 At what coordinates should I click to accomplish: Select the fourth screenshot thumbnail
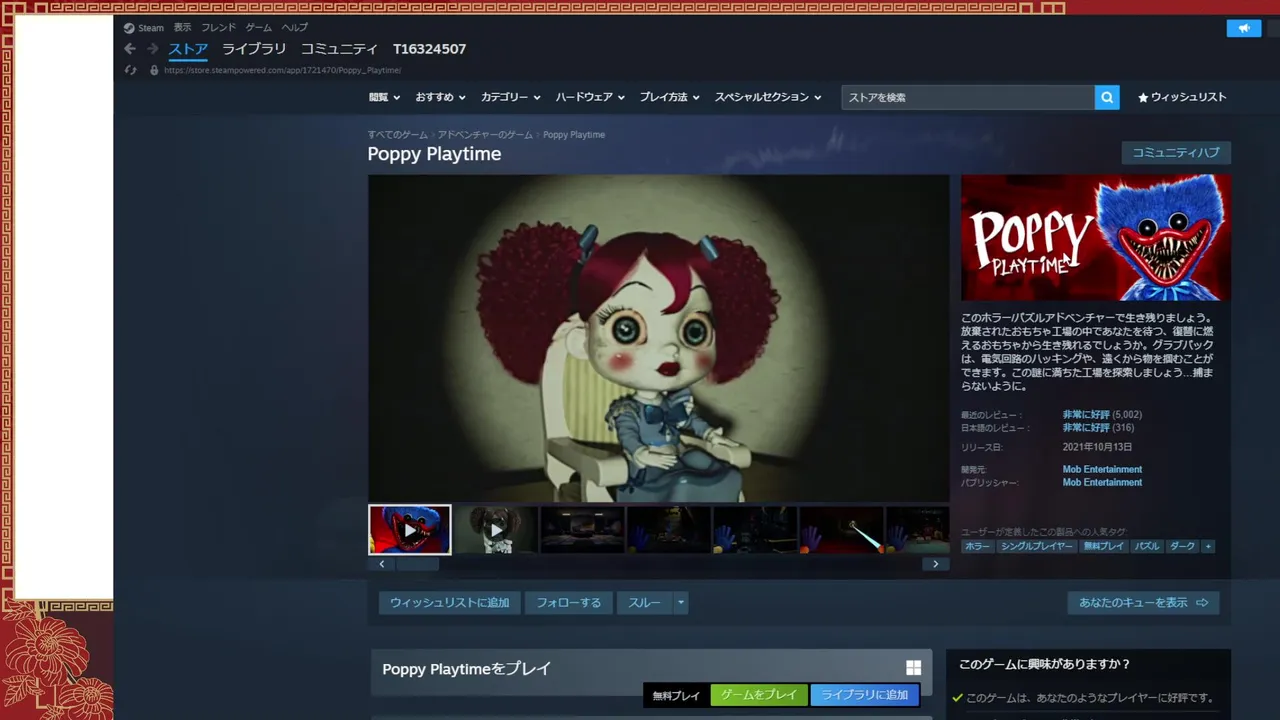click(669, 529)
